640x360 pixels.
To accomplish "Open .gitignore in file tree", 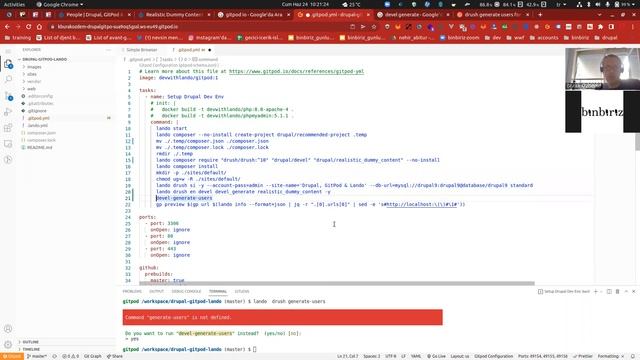I will (x=37, y=111).
